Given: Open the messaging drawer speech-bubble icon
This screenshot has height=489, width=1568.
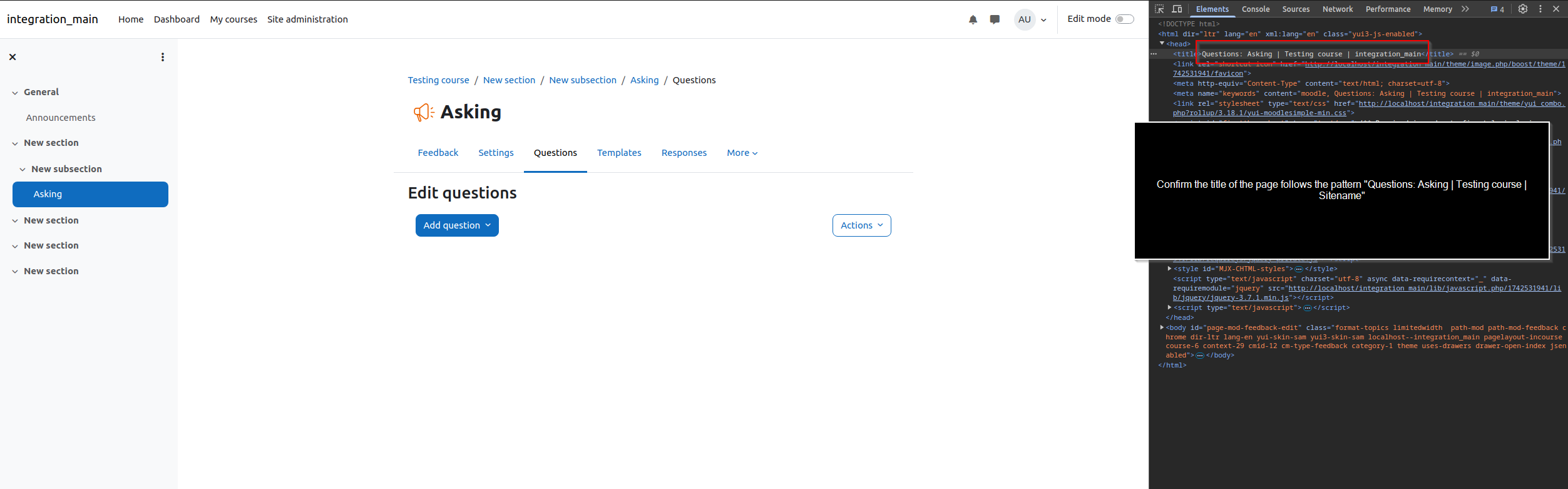Looking at the screenshot, I should [995, 19].
